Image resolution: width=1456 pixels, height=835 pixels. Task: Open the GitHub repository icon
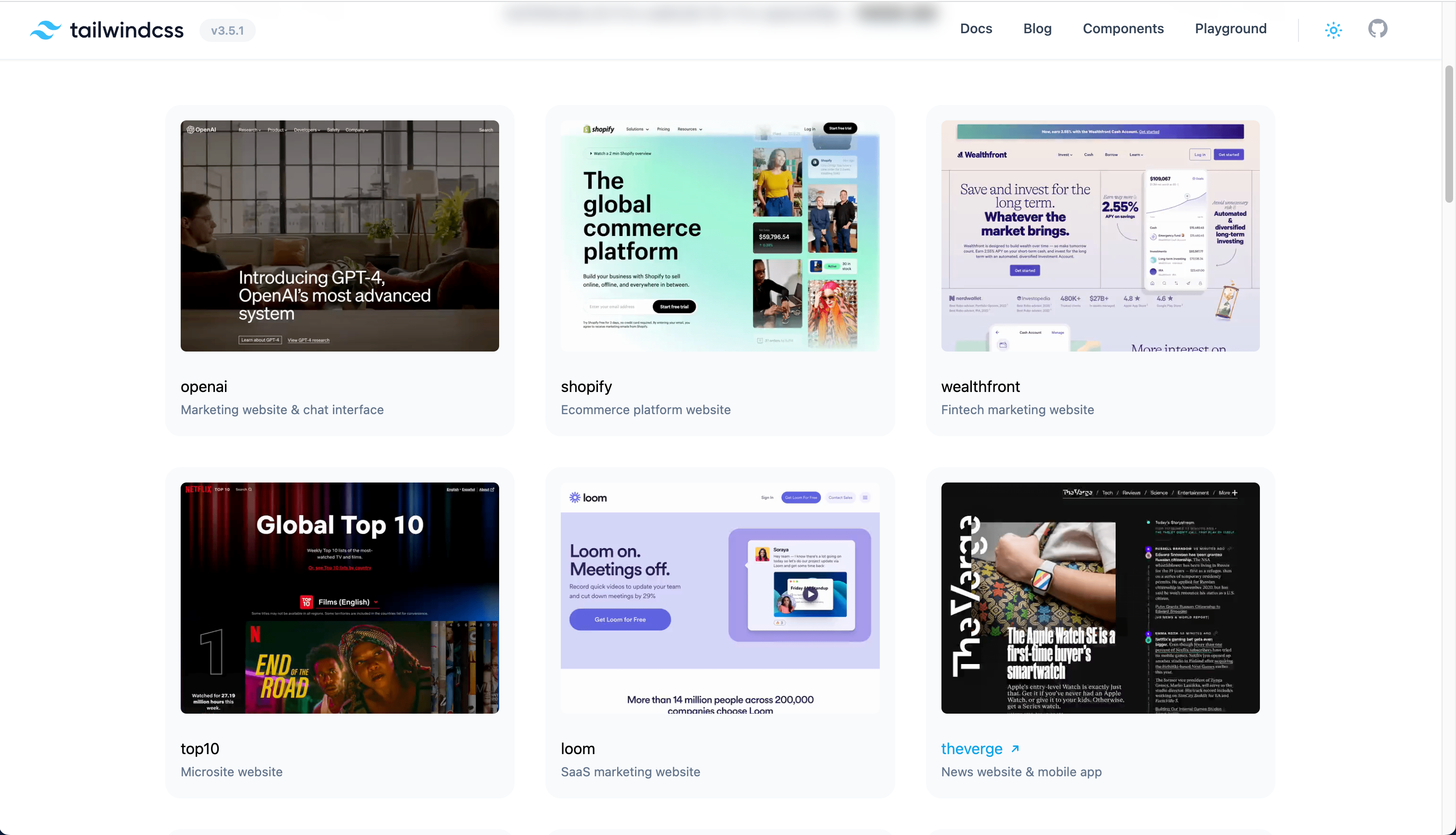1377,29
